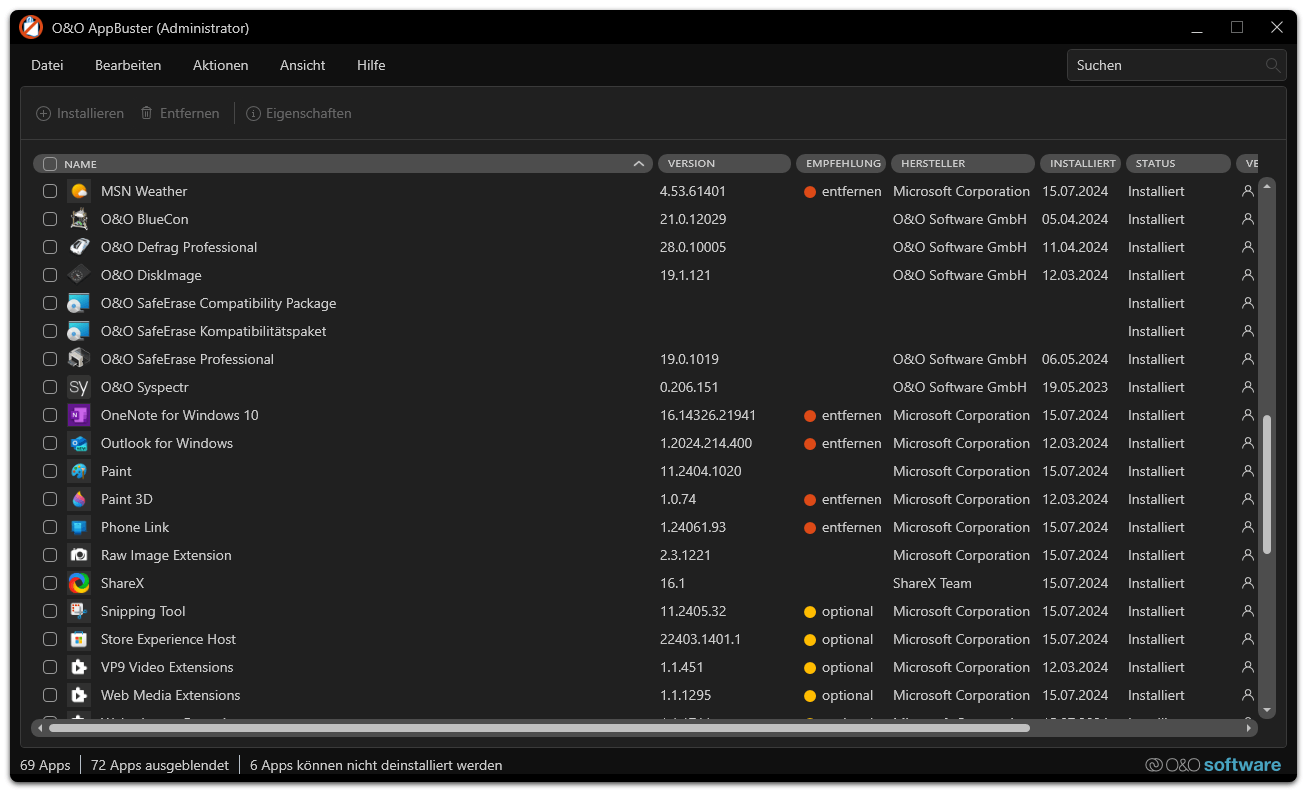This screenshot has width=1307, height=792.
Task: Click the '69 Apps' status bar text
Action: tap(45, 765)
